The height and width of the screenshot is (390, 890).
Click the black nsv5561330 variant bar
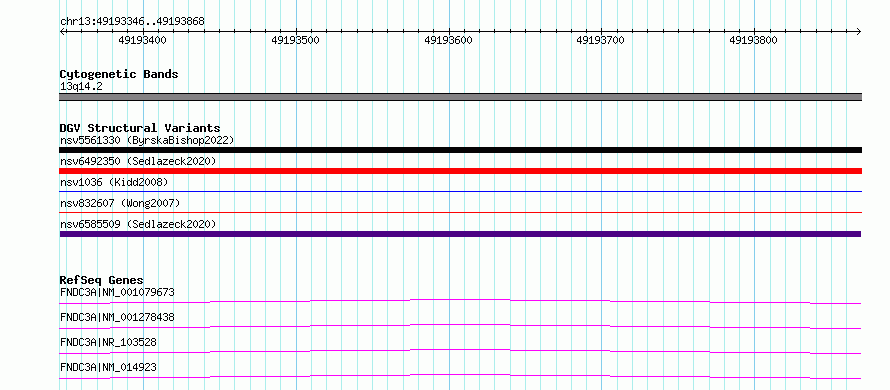click(x=460, y=150)
